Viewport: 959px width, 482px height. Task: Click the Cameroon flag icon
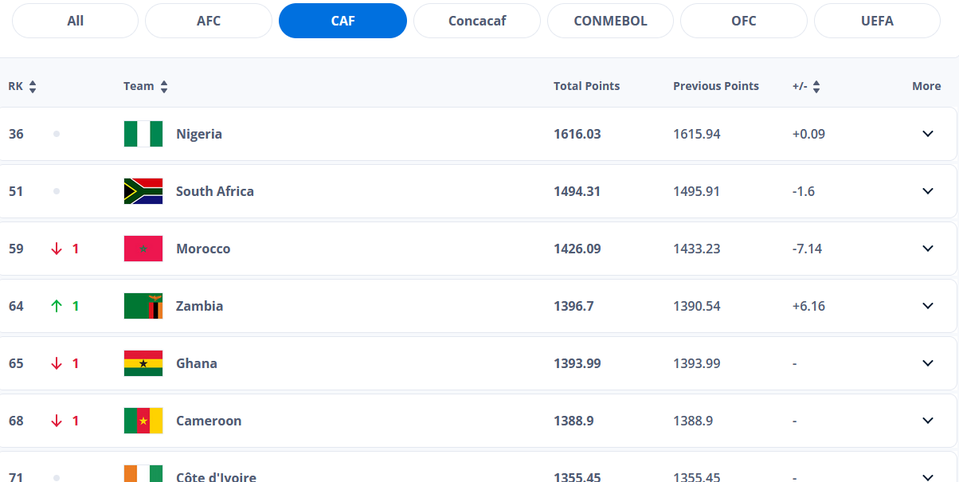(143, 421)
